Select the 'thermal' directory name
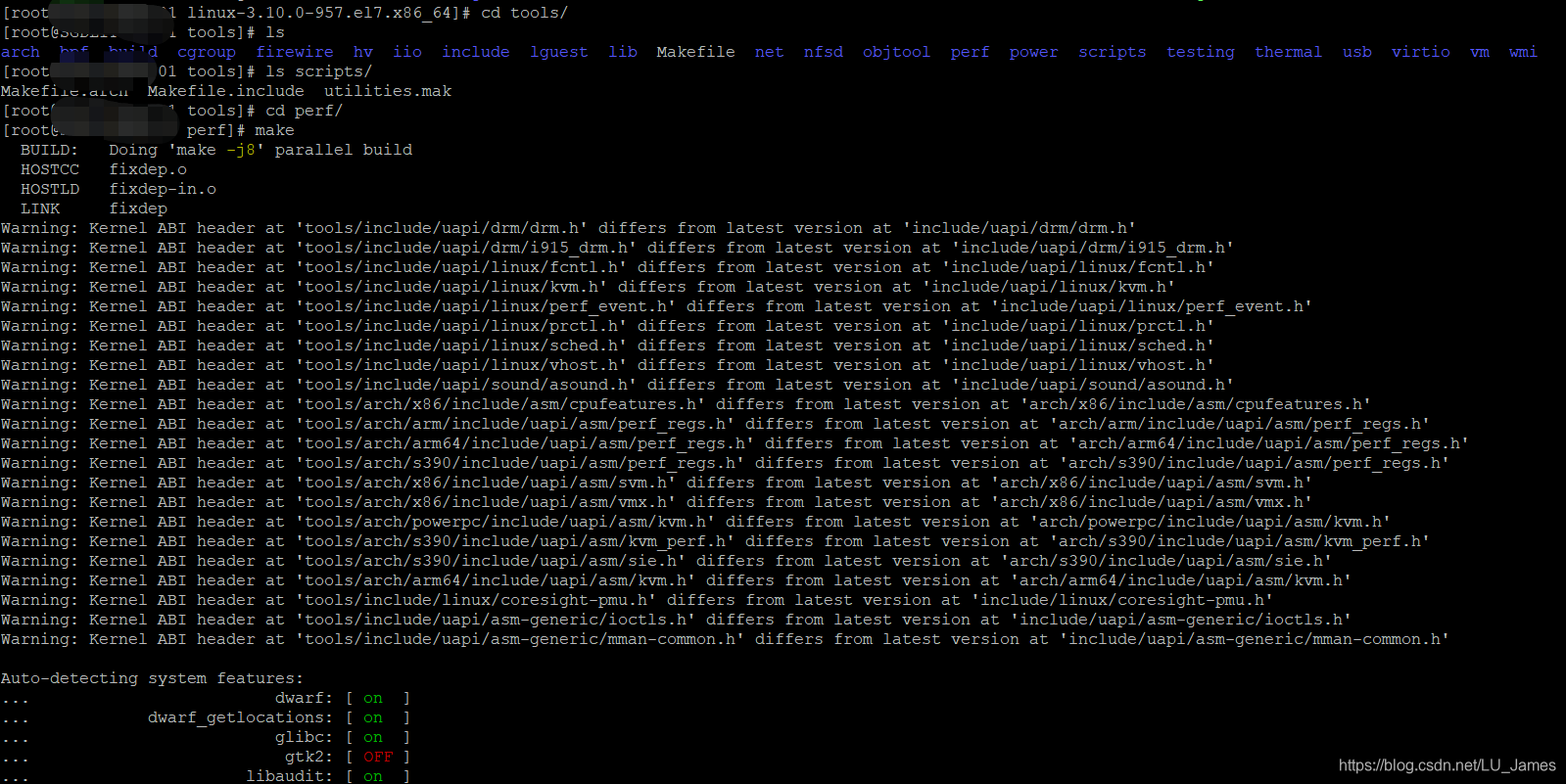 click(x=1289, y=52)
